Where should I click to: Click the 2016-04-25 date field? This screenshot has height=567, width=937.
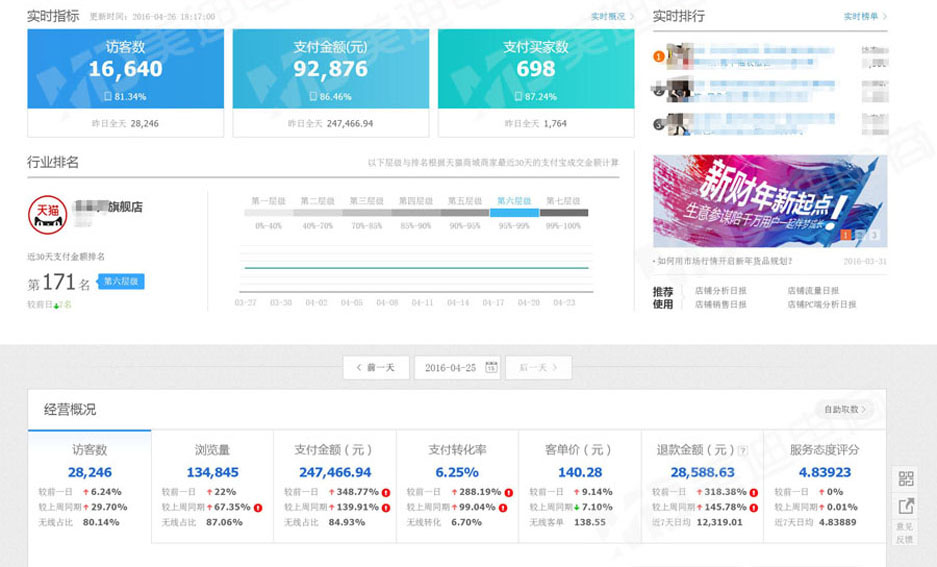click(x=450, y=368)
